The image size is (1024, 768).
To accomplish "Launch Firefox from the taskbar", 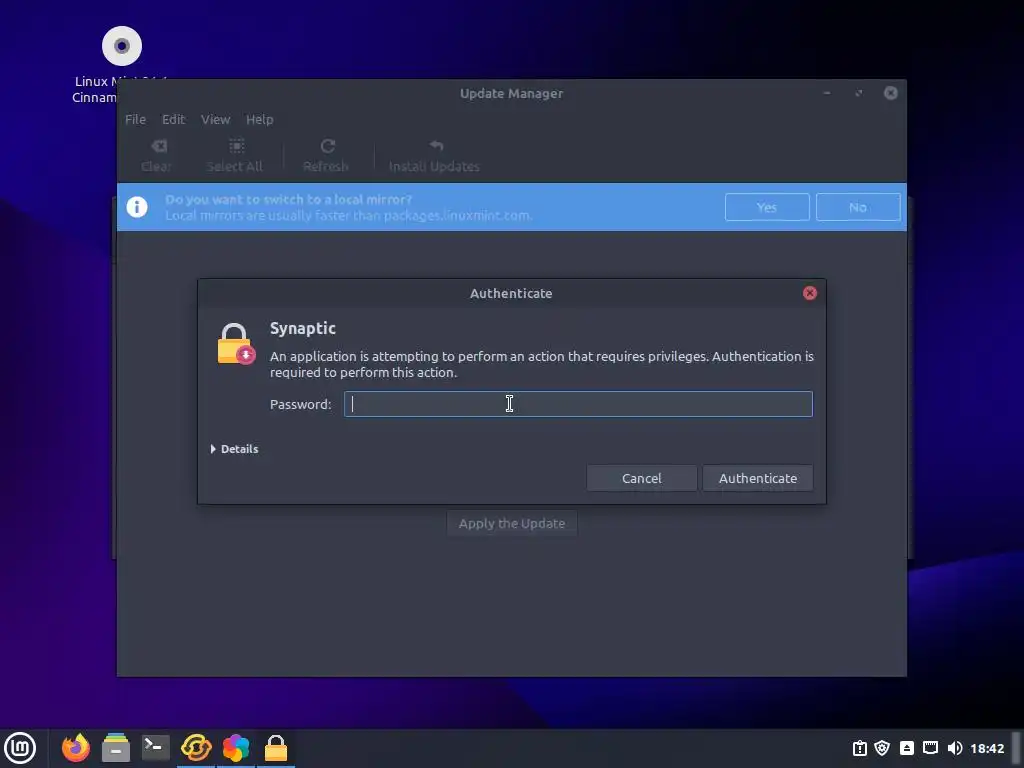I will [x=76, y=748].
